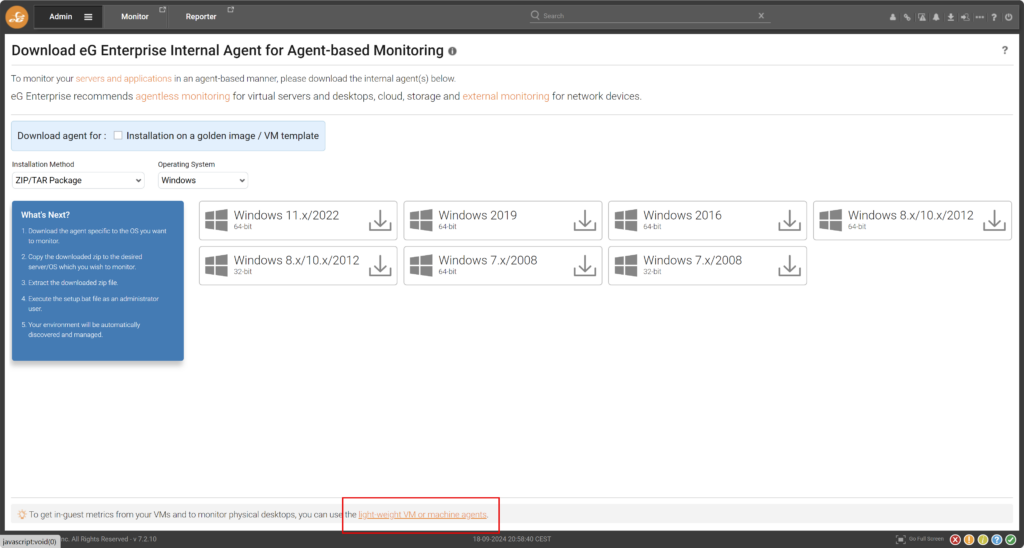
Task: Click the orange major alert status icon
Action: (x=968, y=540)
